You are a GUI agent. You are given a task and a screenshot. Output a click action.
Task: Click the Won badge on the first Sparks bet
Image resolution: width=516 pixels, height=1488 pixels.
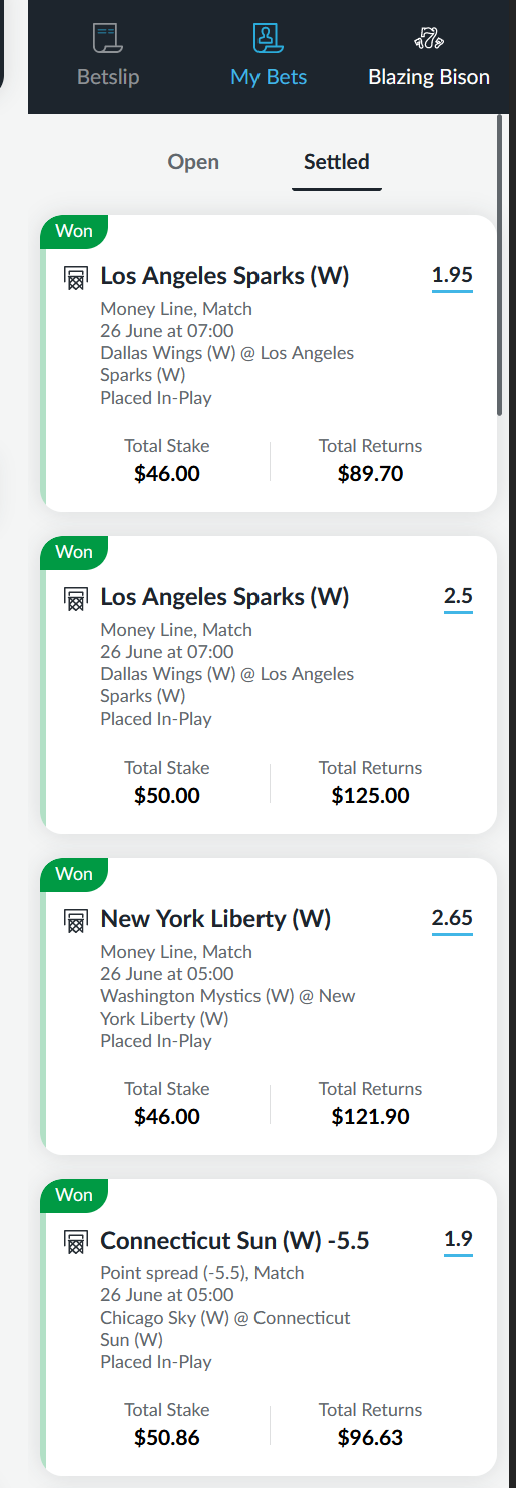click(x=73, y=231)
